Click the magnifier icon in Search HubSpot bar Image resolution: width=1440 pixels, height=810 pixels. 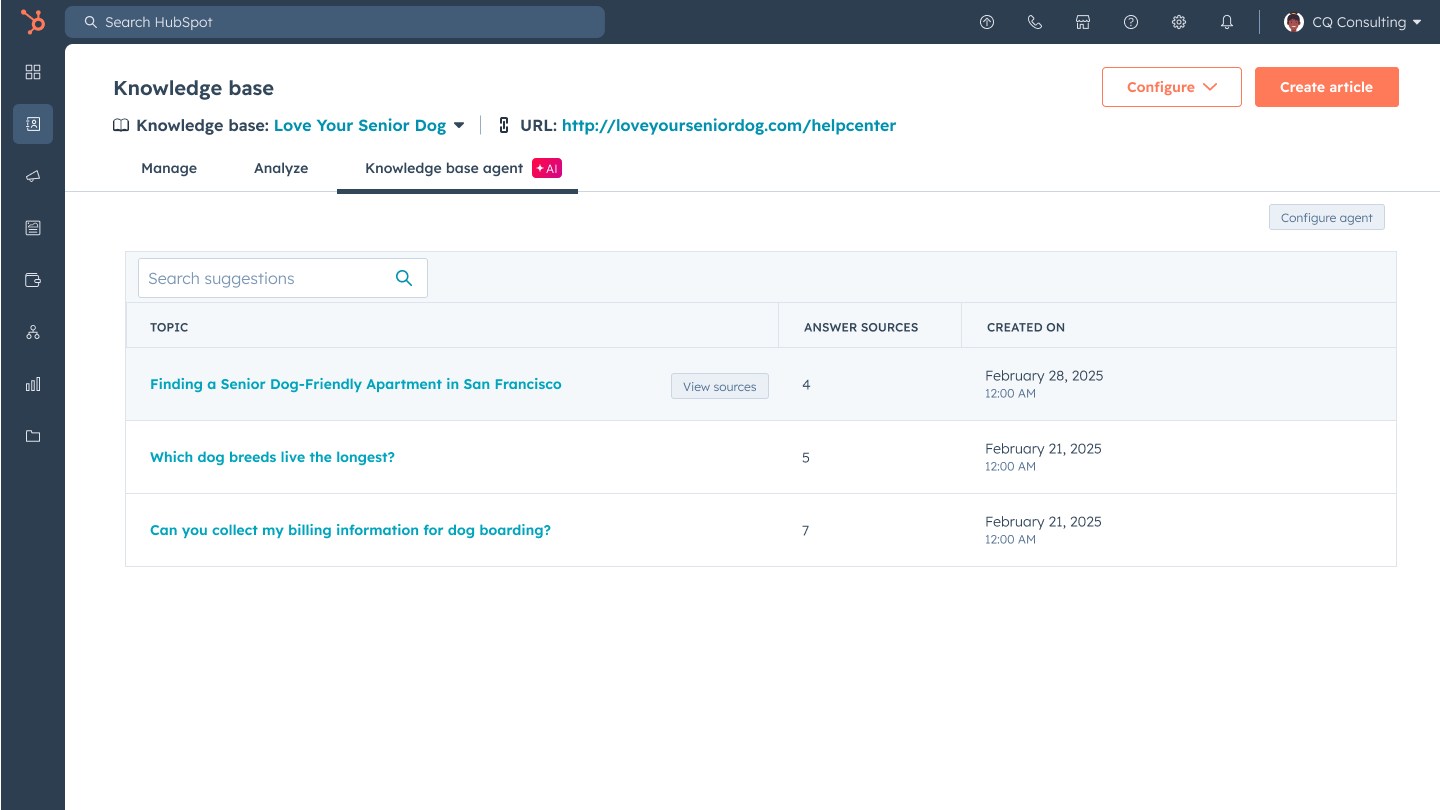[91, 22]
